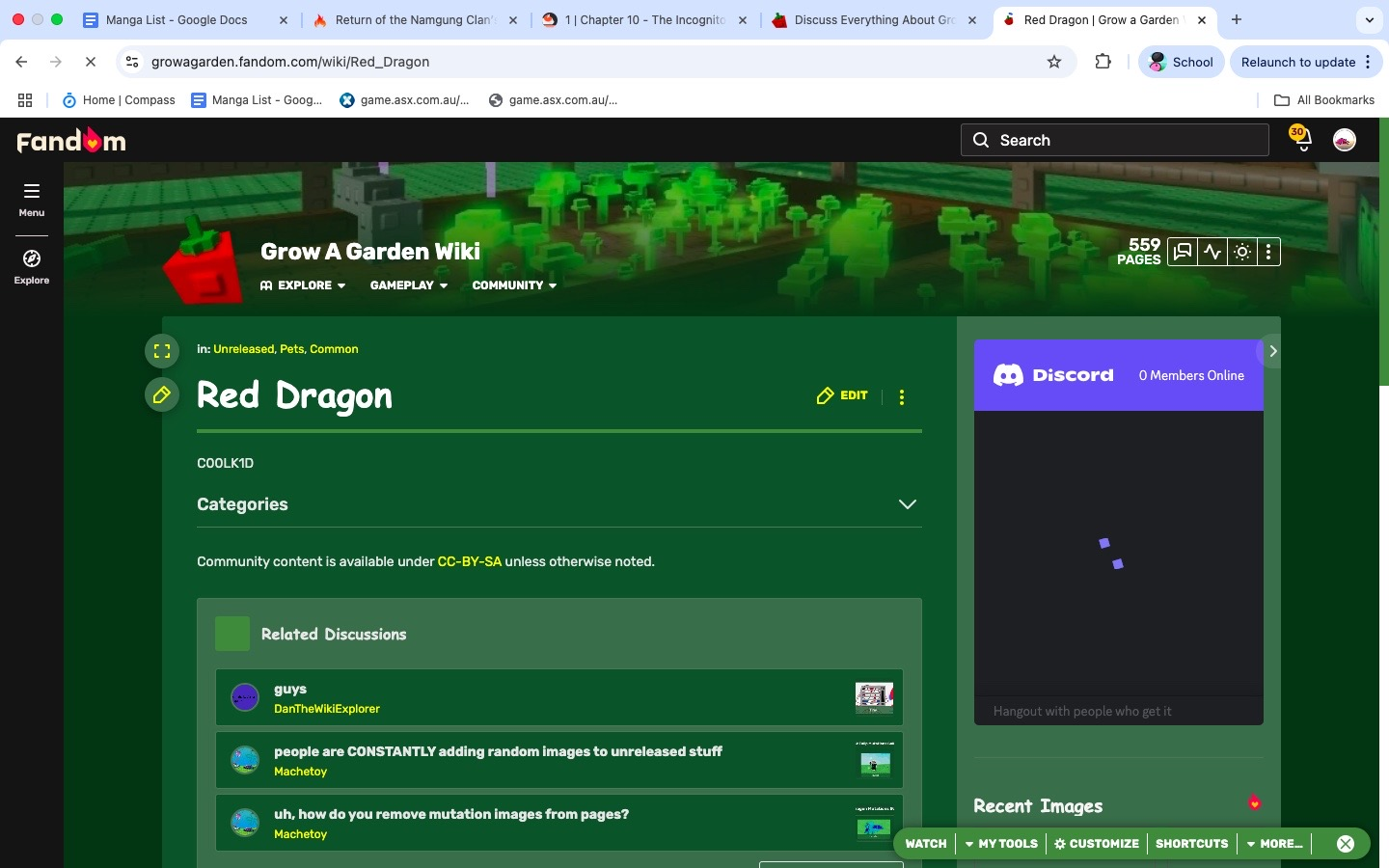Close the bottom toolbar X icon
The width and height of the screenshot is (1389, 868).
point(1346,844)
